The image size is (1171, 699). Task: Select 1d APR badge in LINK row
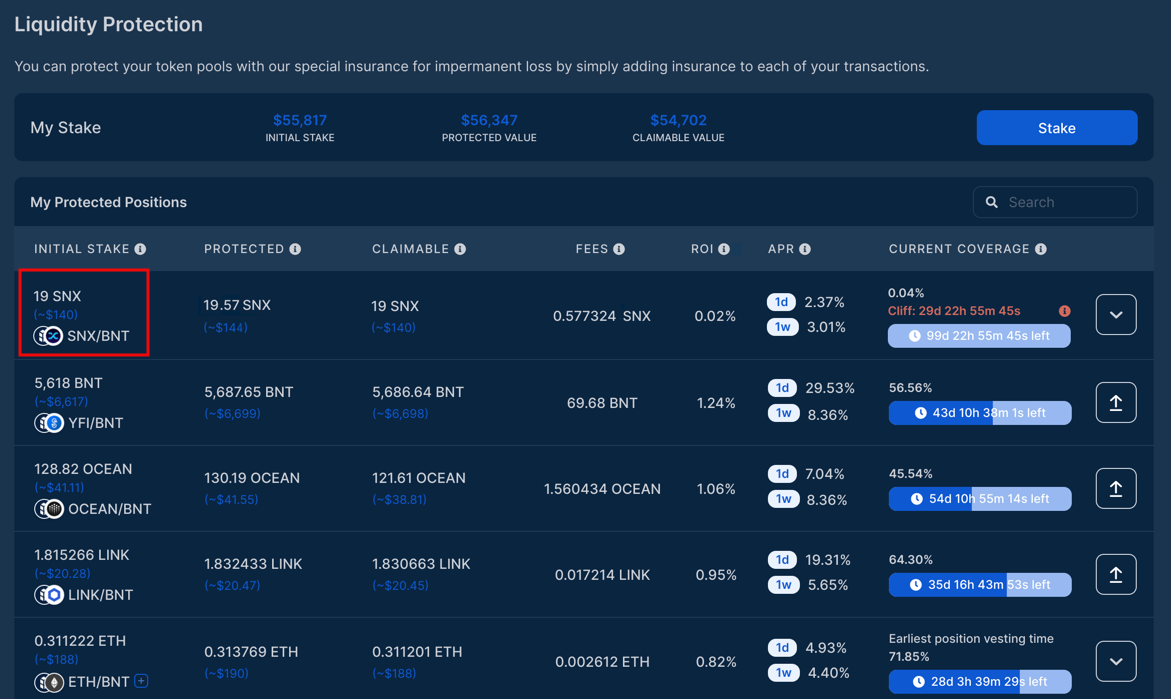pyautogui.click(x=782, y=559)
